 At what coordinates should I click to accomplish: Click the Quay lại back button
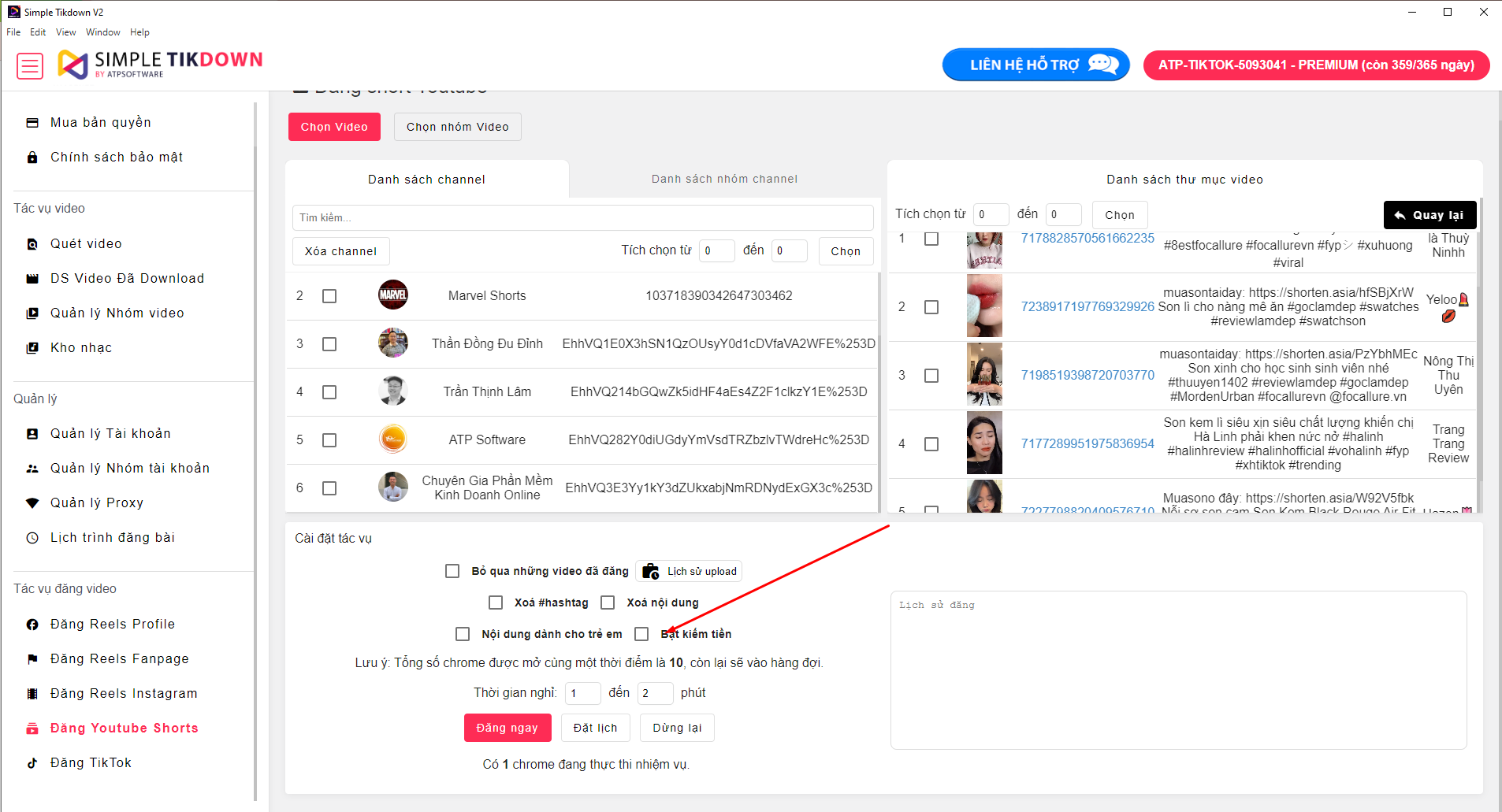[1430, 215]
